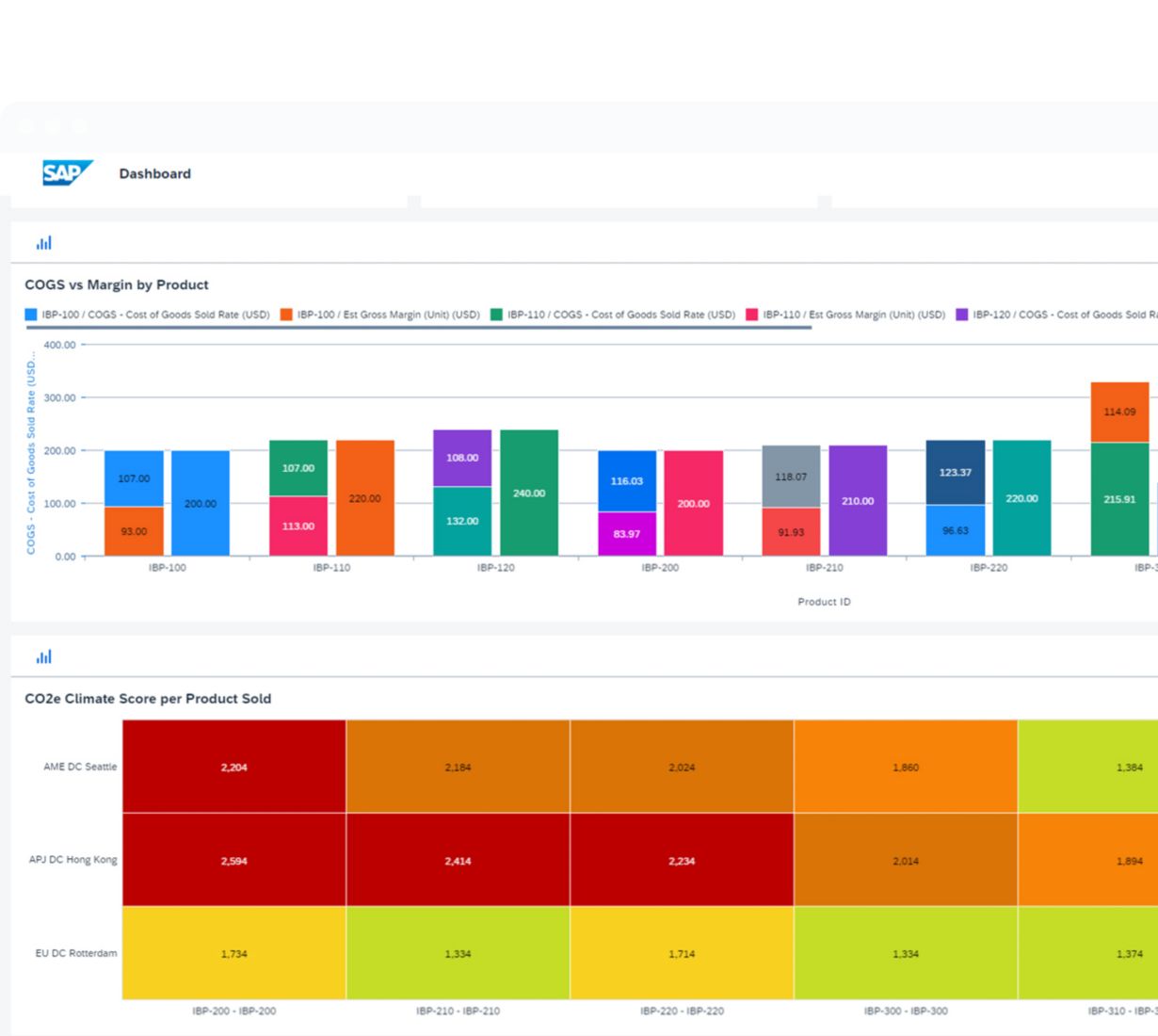Screen dimensions: 1158x1036
Task: Click green legend square for IBP-110 COGS
Action: point(496,315)
